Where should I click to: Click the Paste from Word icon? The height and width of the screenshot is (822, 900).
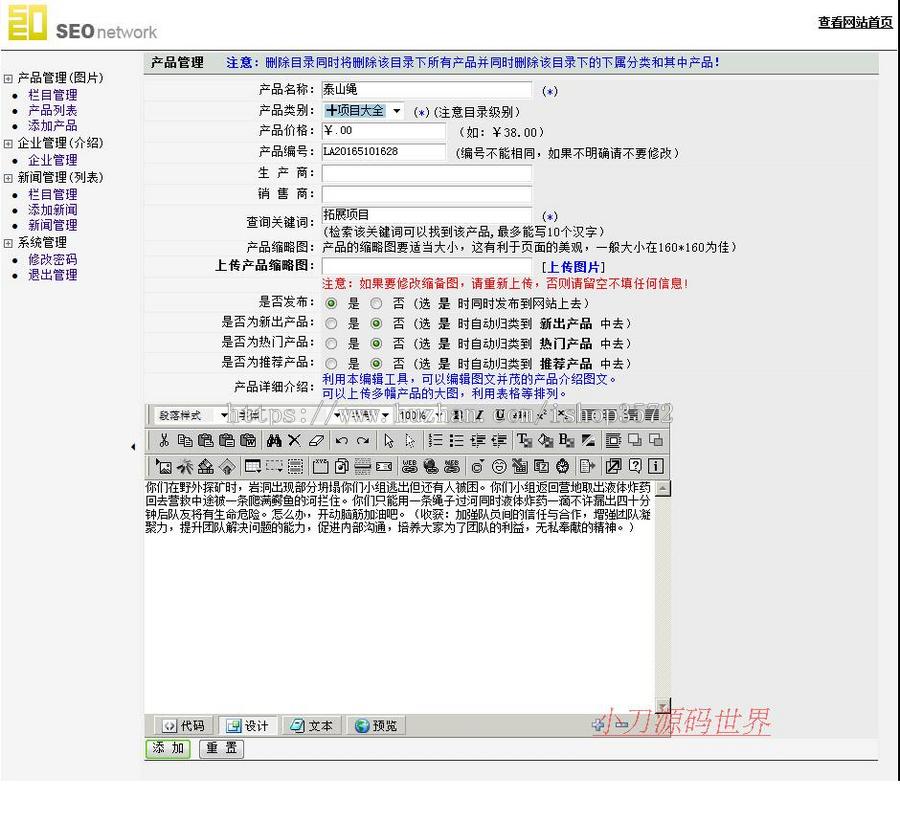(x=248, y=440)
